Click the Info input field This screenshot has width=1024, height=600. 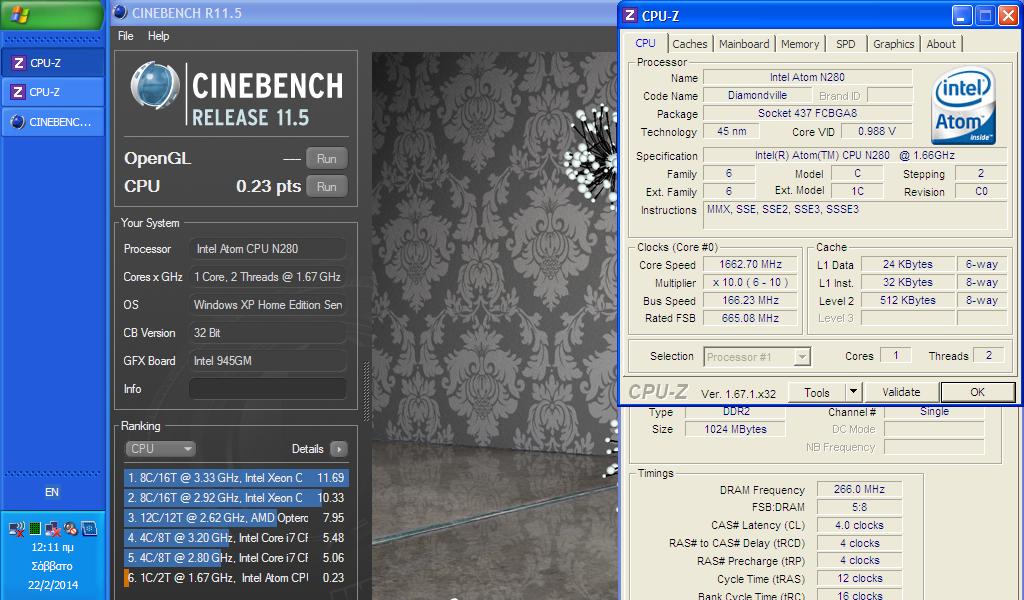point(267,388)
